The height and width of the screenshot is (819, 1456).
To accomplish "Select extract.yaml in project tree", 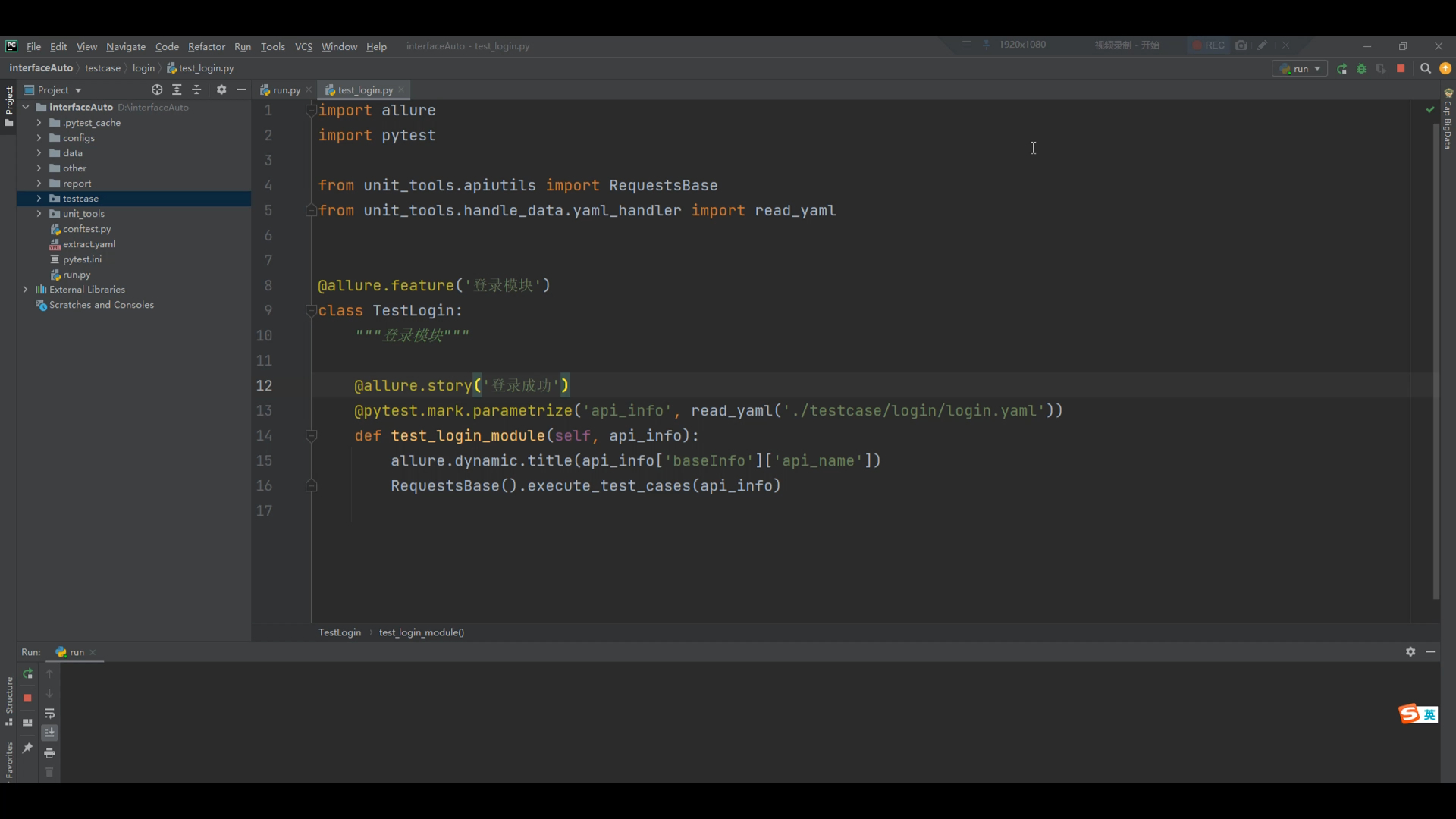I will pos(89,244).
